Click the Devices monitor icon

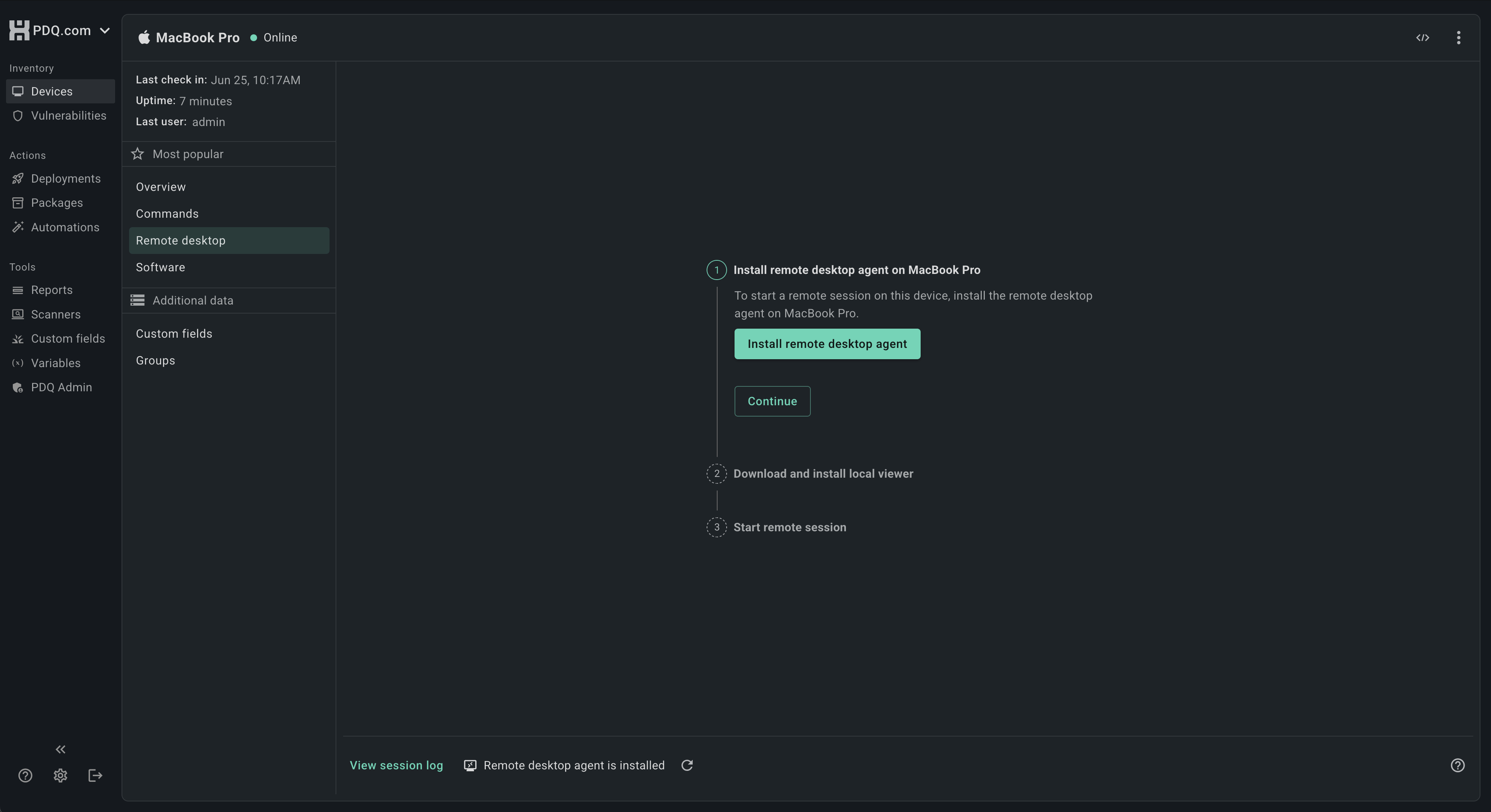[18, 91]
